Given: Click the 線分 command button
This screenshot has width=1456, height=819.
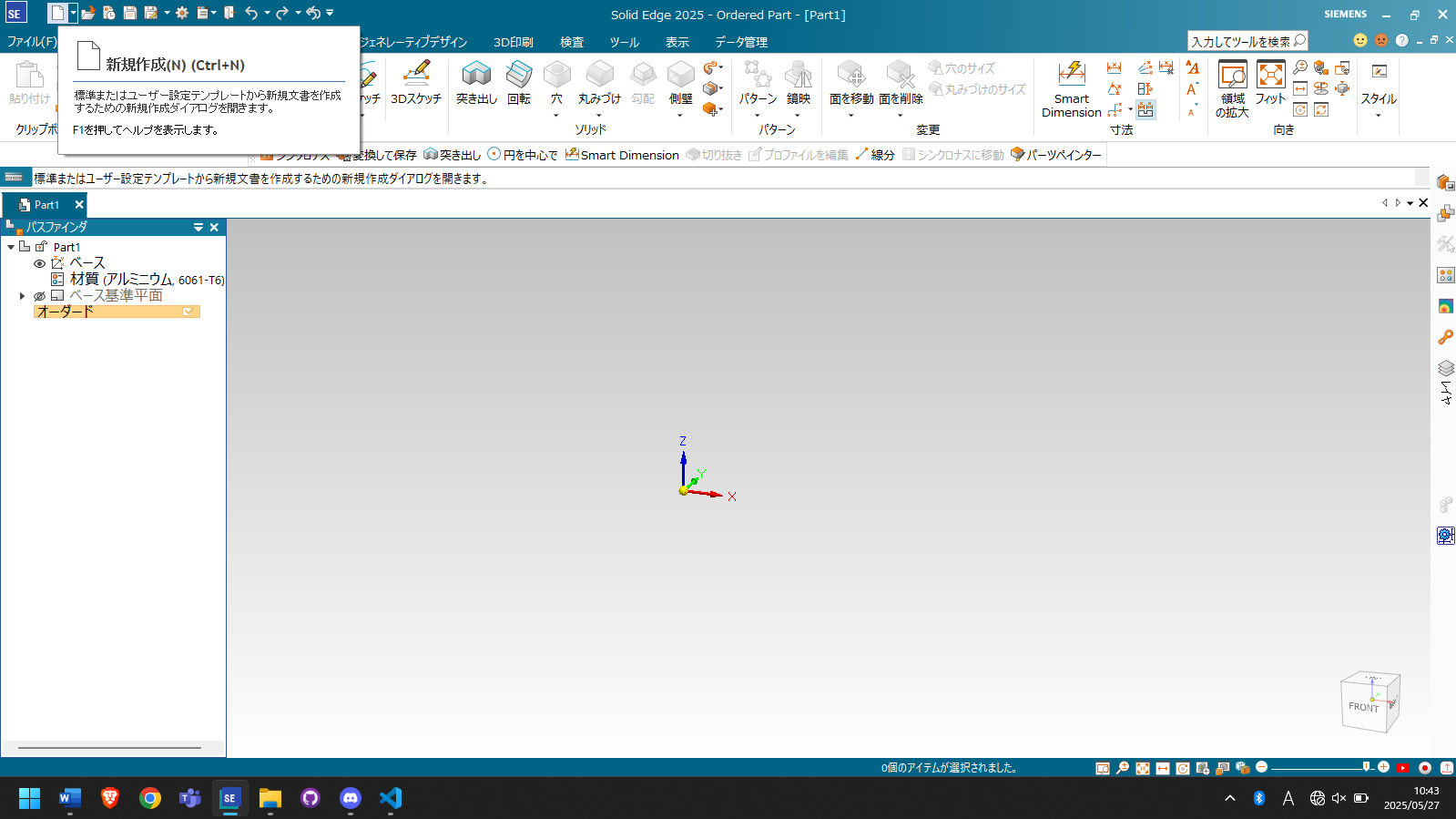Looking at the screenshot, I should pyautogui.click(x=875, y=155).
